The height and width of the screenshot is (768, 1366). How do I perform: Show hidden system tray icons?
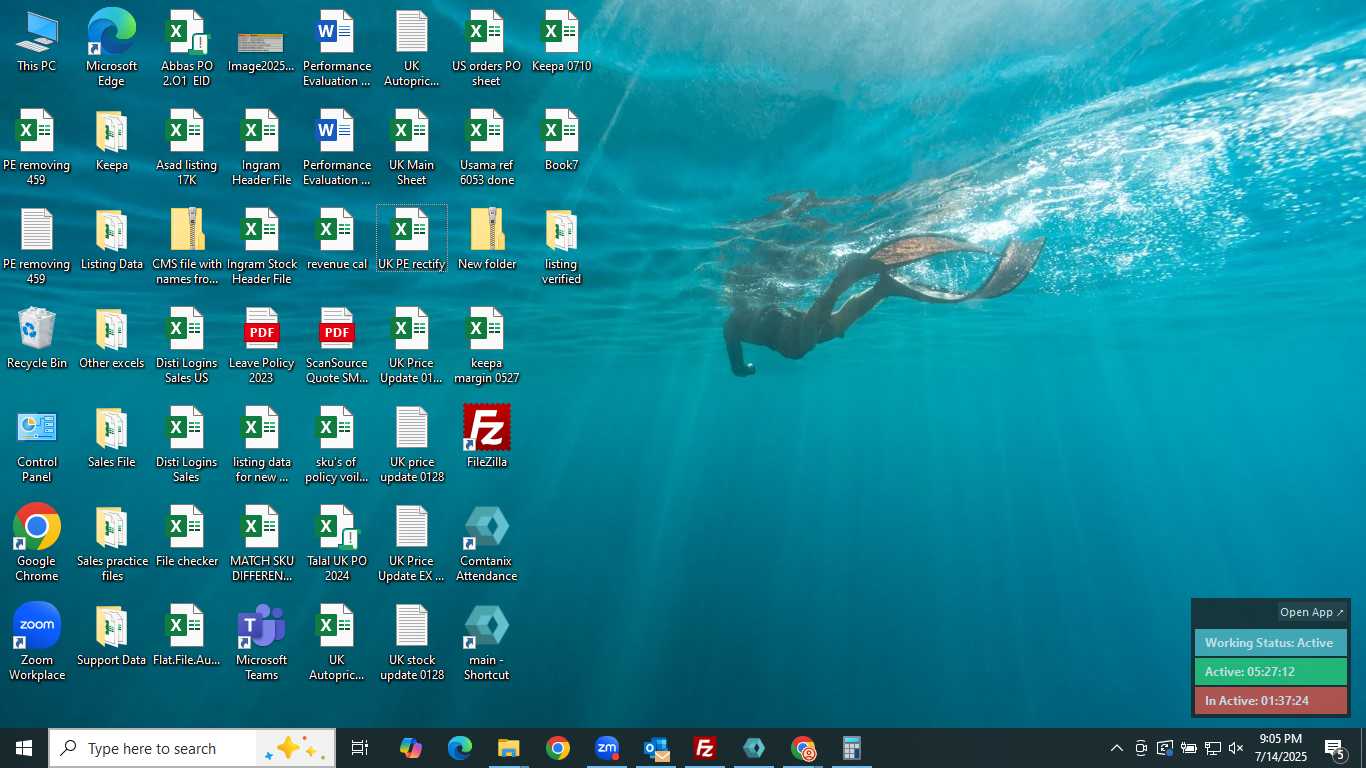pos(1117,748)
